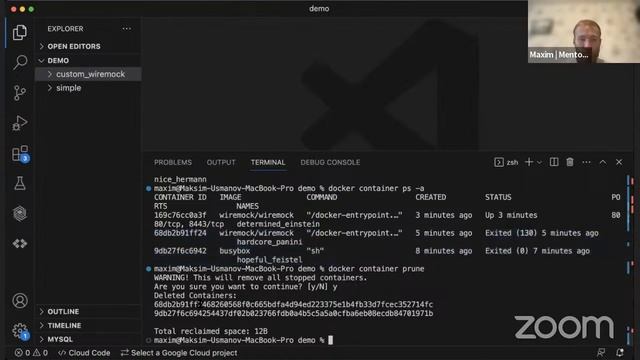Switch to the Debug Console tab
The image size is (640, 360).
coord(330,162)
